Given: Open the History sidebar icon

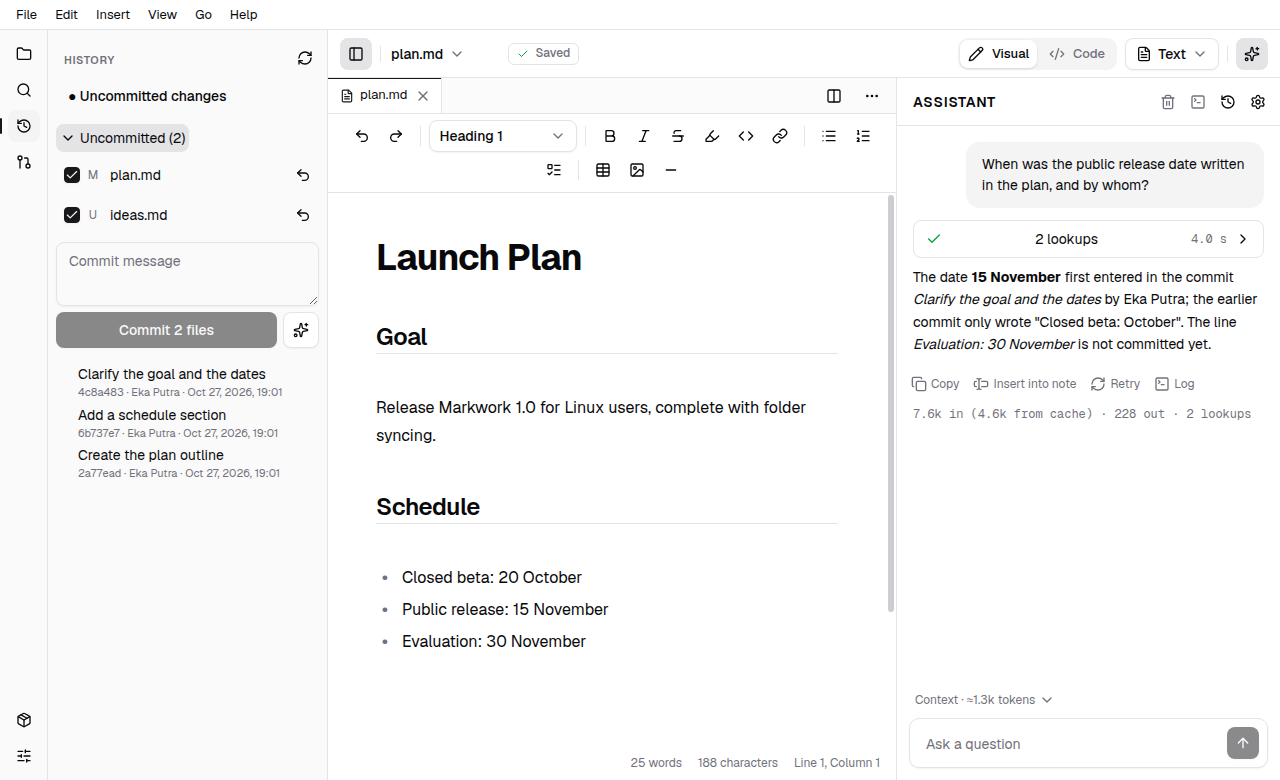Looking at the screenshot, I should click(24, 126).
